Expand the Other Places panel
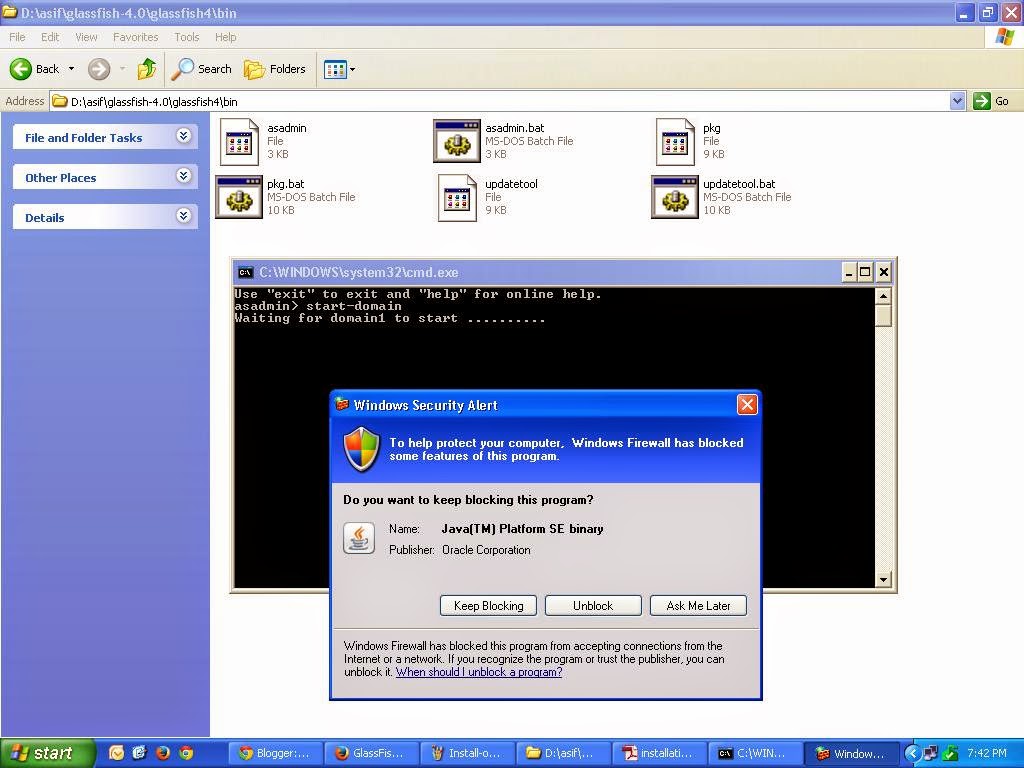Image resolution: width=1024 pixels, height=768 pixels. tap(184, 176)
